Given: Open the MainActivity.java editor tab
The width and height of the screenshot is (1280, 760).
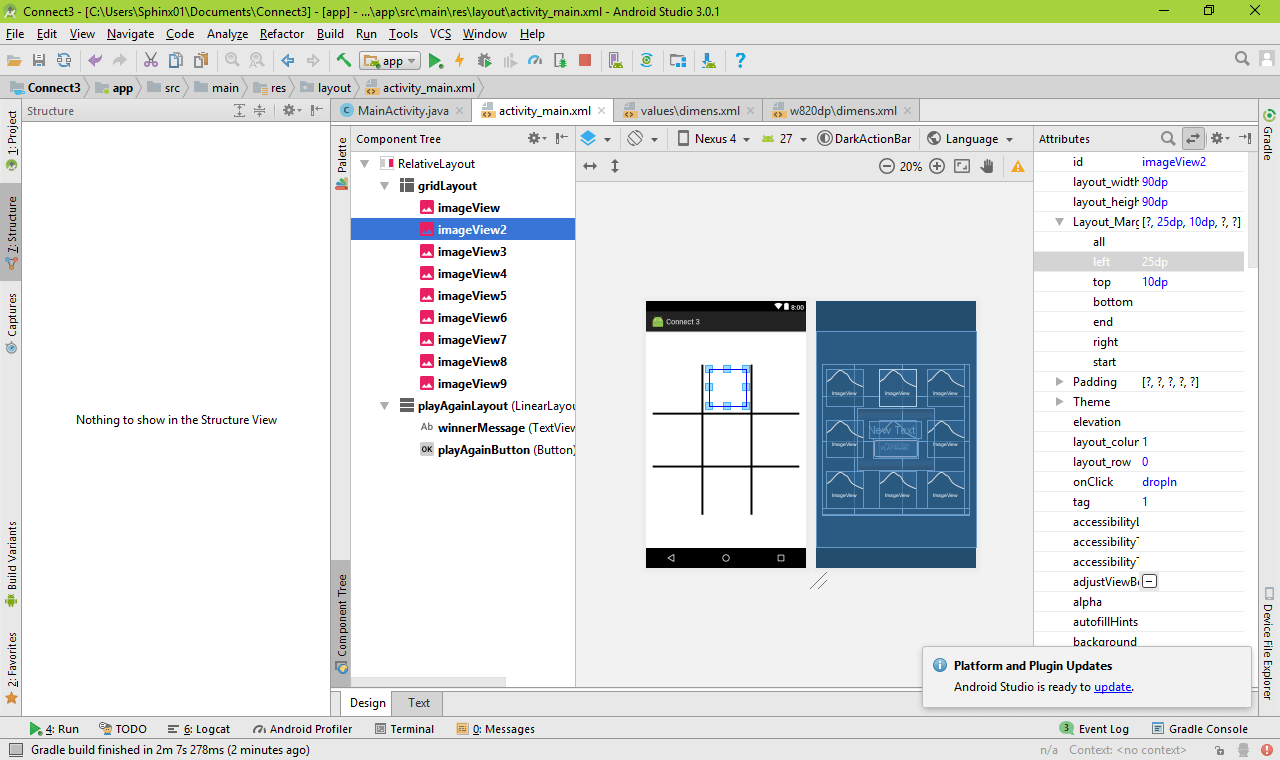Looking at the screenshot, I should 400,110.
